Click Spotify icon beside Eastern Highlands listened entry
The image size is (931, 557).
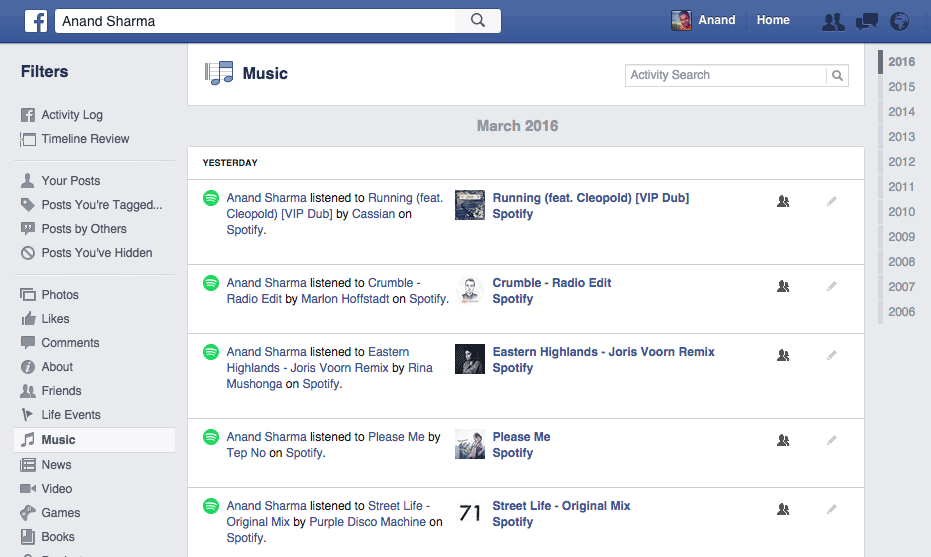click(x=211, y=352)
